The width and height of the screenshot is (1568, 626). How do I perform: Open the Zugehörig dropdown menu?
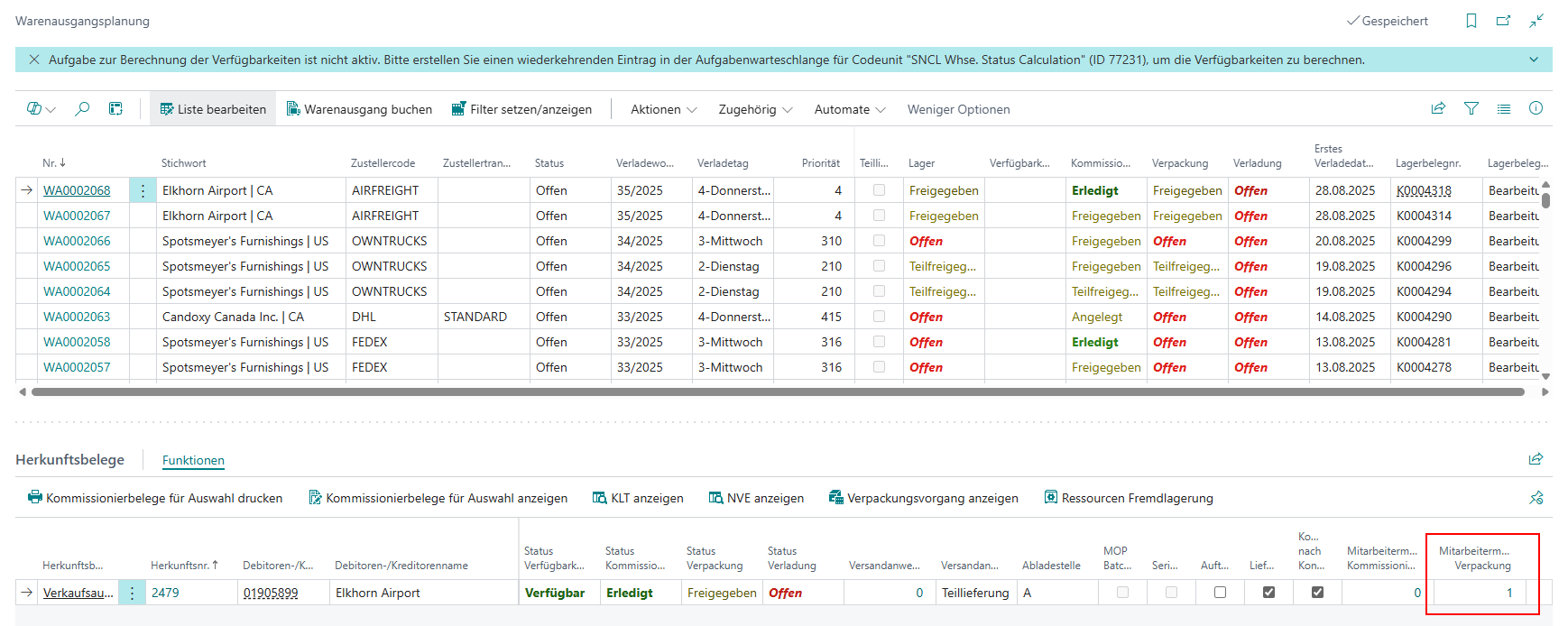pos(755,109)
